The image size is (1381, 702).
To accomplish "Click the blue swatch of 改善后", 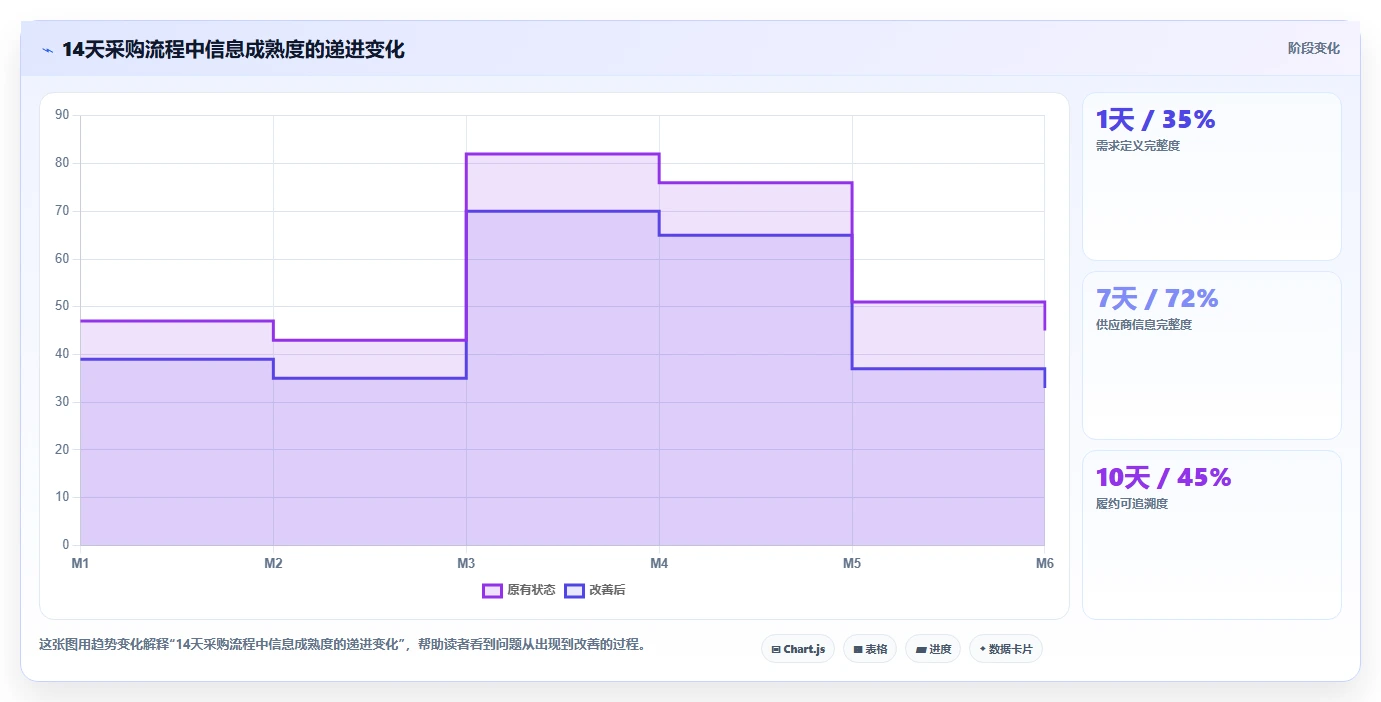I will point(574,590).
